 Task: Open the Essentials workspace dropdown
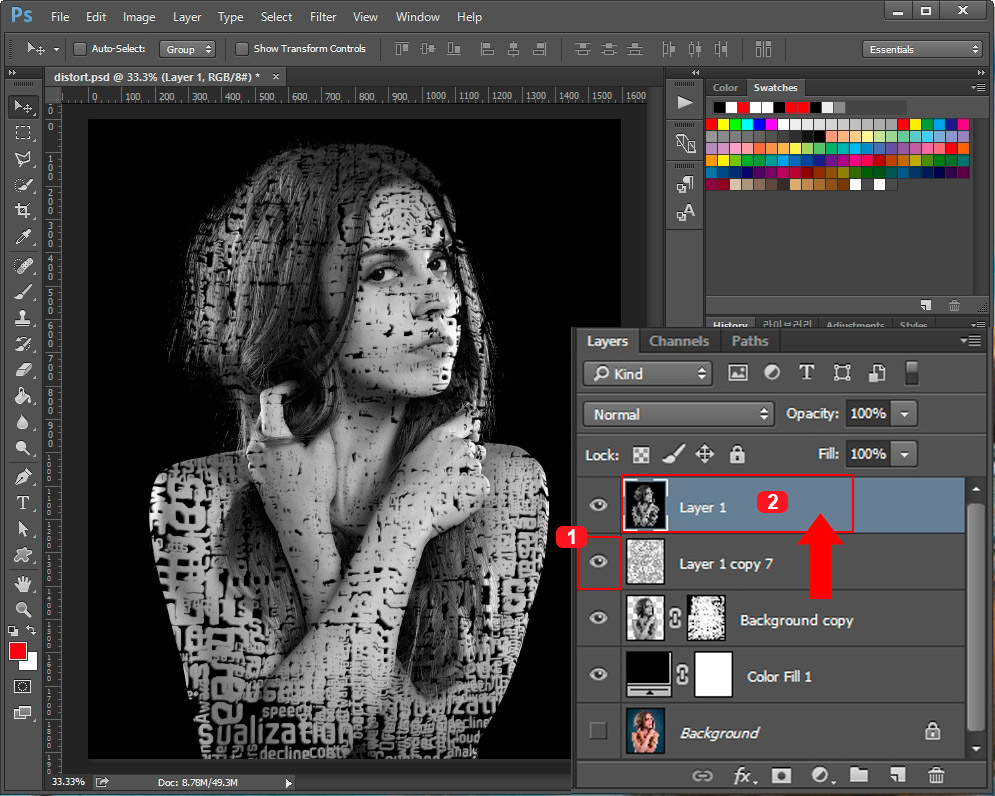click(923, 49)
